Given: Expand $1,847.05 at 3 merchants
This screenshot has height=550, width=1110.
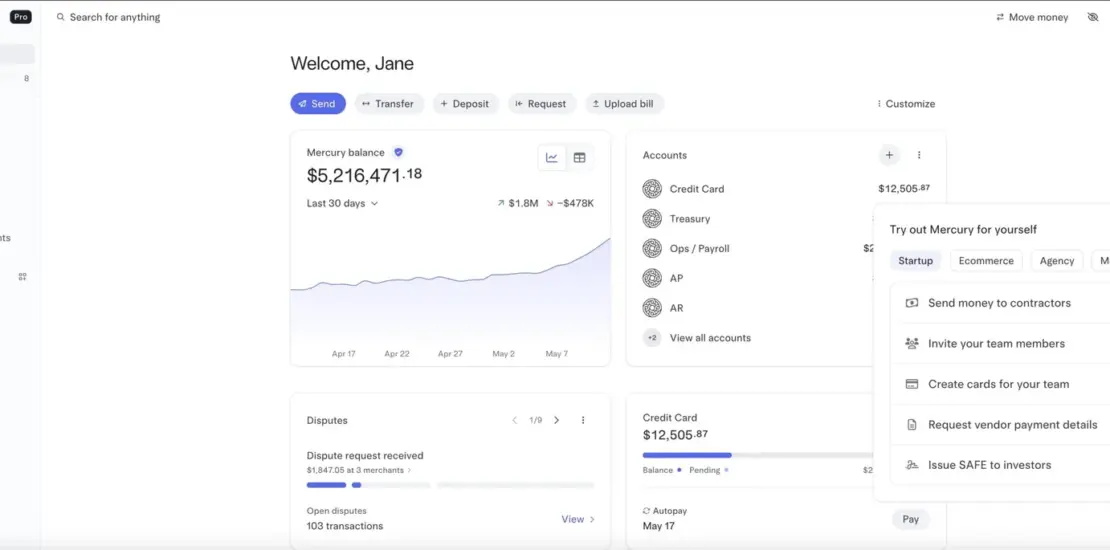Looking at the screenshot, I should pyautogui.click(x=359, y=470).
